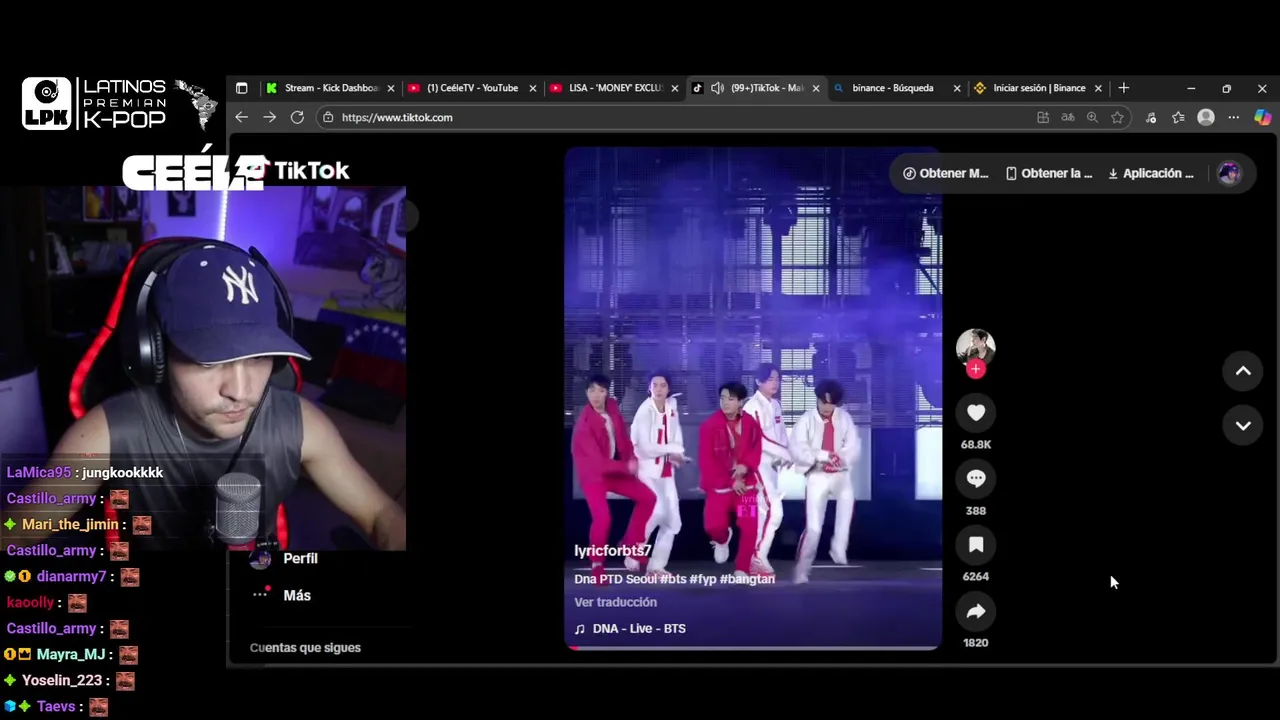
Task: Click the video progress bar at the bottom
Action: click(753, 647)
